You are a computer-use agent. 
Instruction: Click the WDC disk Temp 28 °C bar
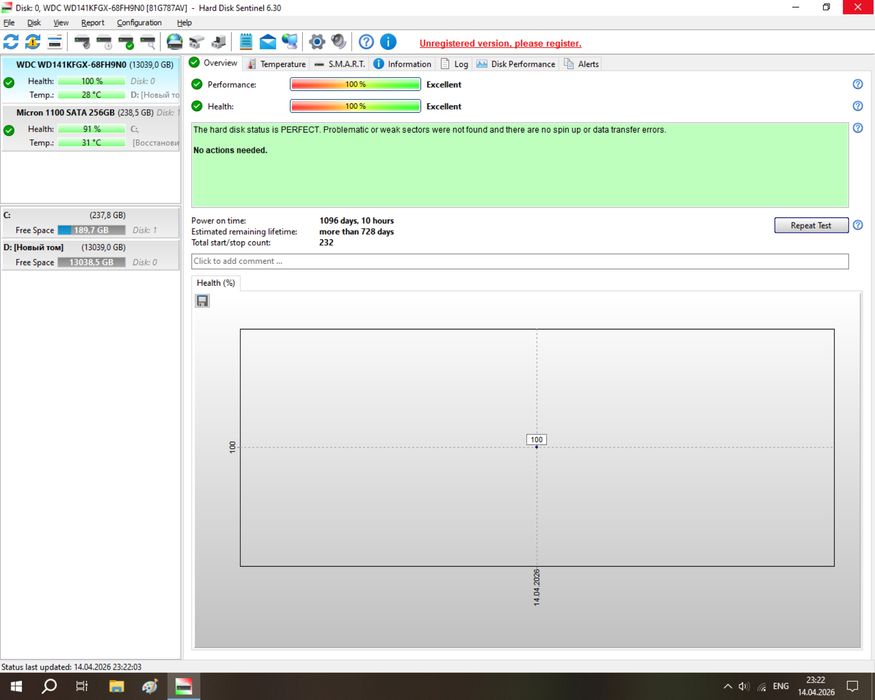pyautogui.click(x=92, y=95)
